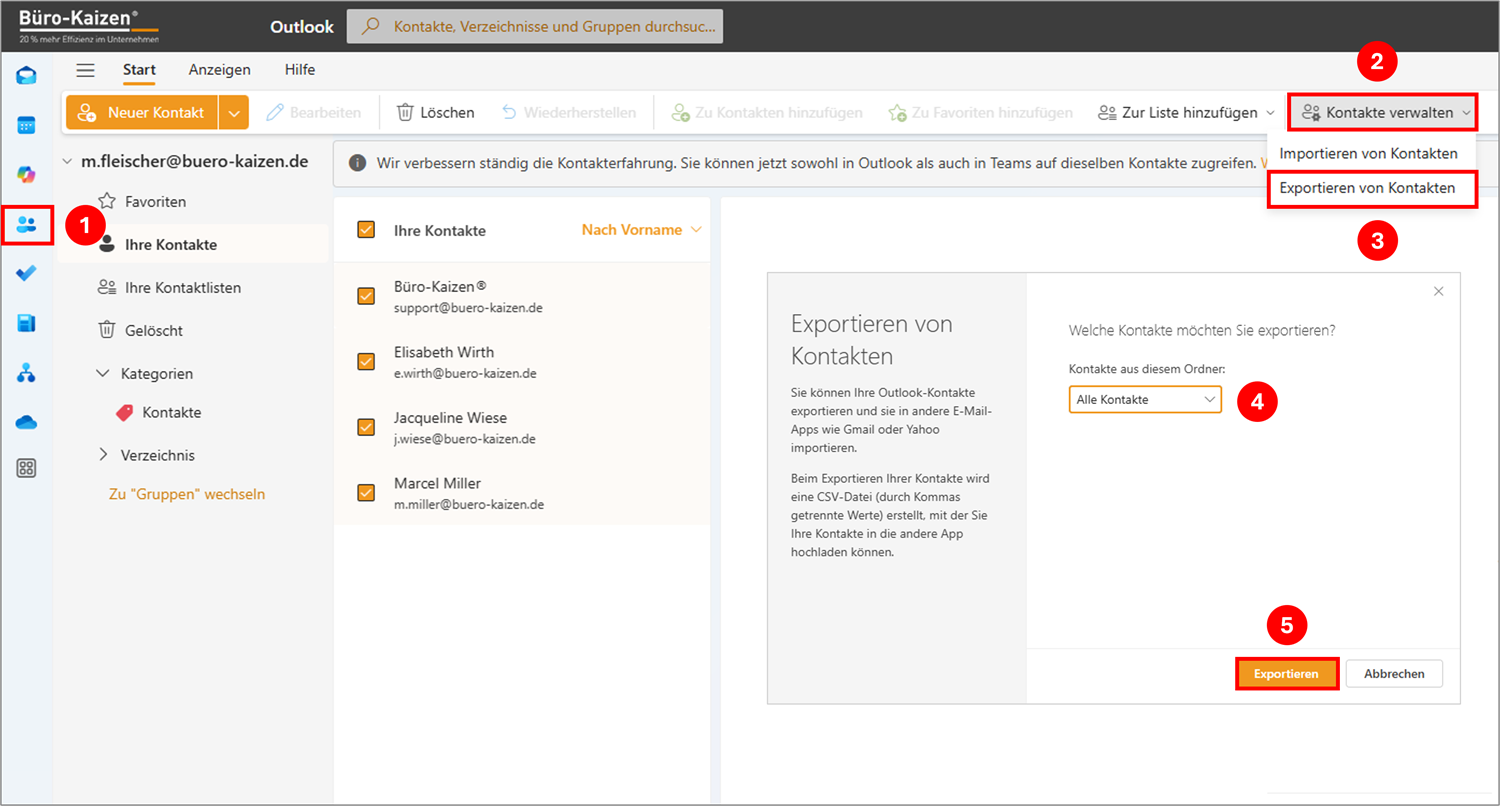Image resolution: width=1500 pixels, height=806 pixels.
Task: Close the export dialog with X
Action: coord(1439,291)
